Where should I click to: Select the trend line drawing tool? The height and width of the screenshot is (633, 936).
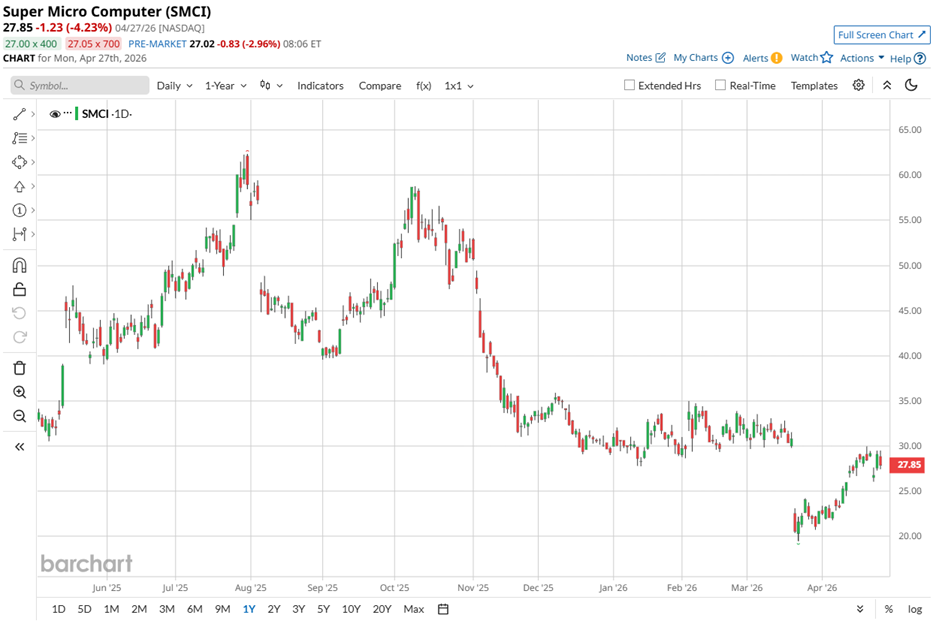click(x=19, y=114)
